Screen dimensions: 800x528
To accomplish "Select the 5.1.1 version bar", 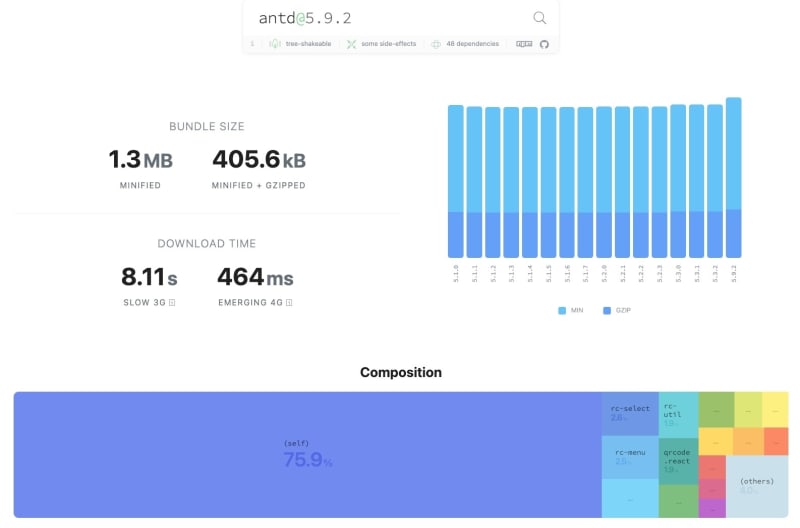I will click(x=474, y=182).
